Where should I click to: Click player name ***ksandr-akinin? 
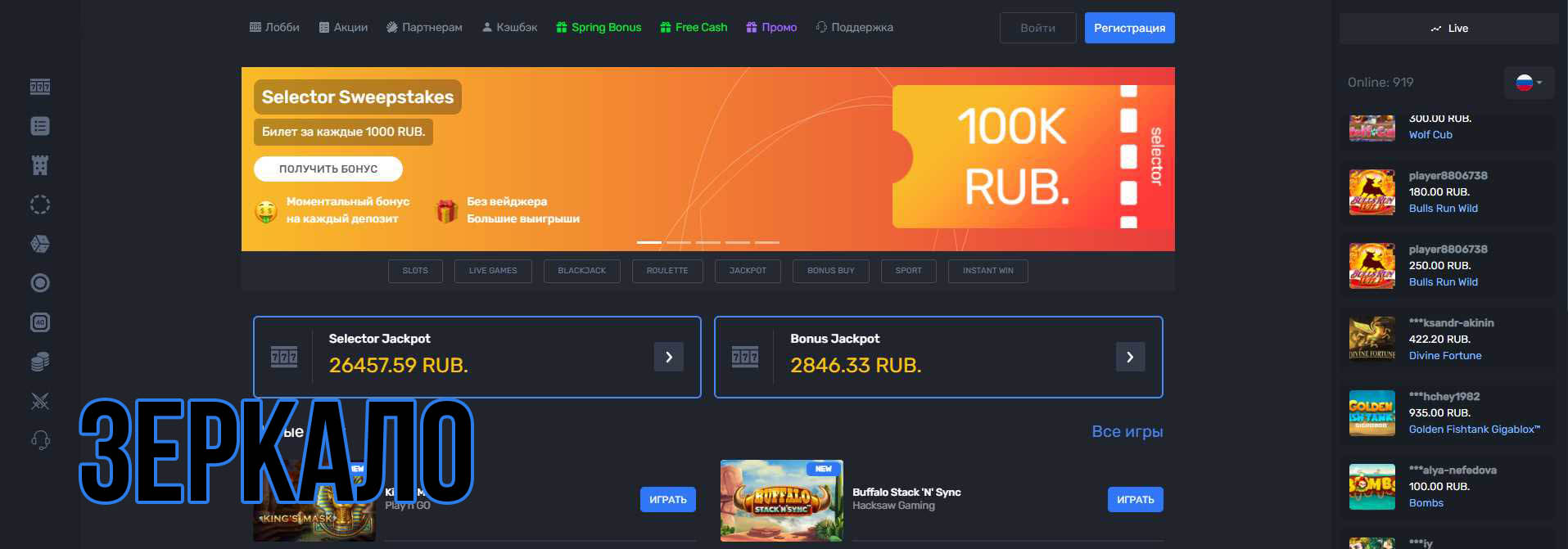click(x=1451, y=323)
